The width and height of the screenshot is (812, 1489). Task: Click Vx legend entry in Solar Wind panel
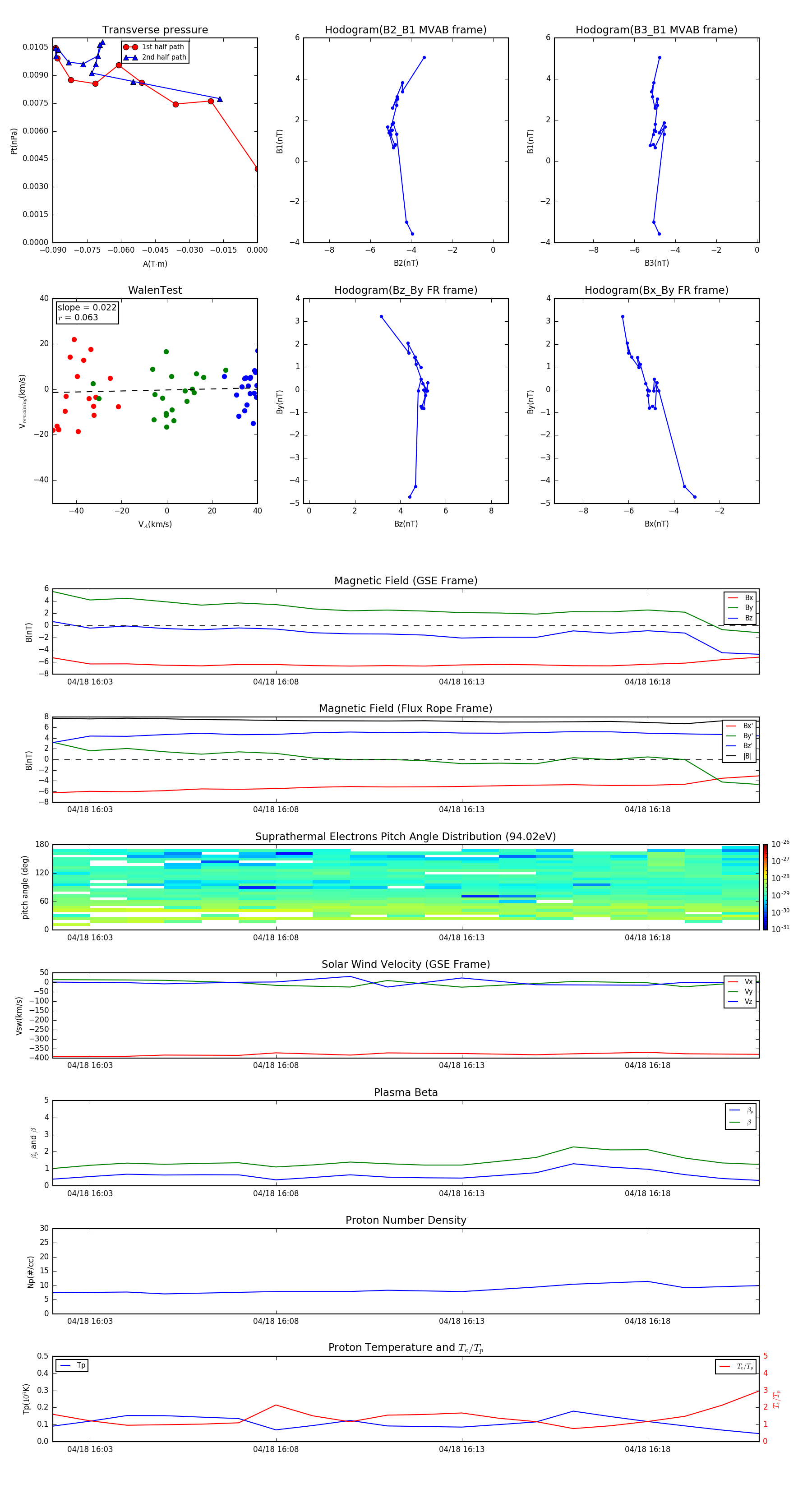point(740,981)
